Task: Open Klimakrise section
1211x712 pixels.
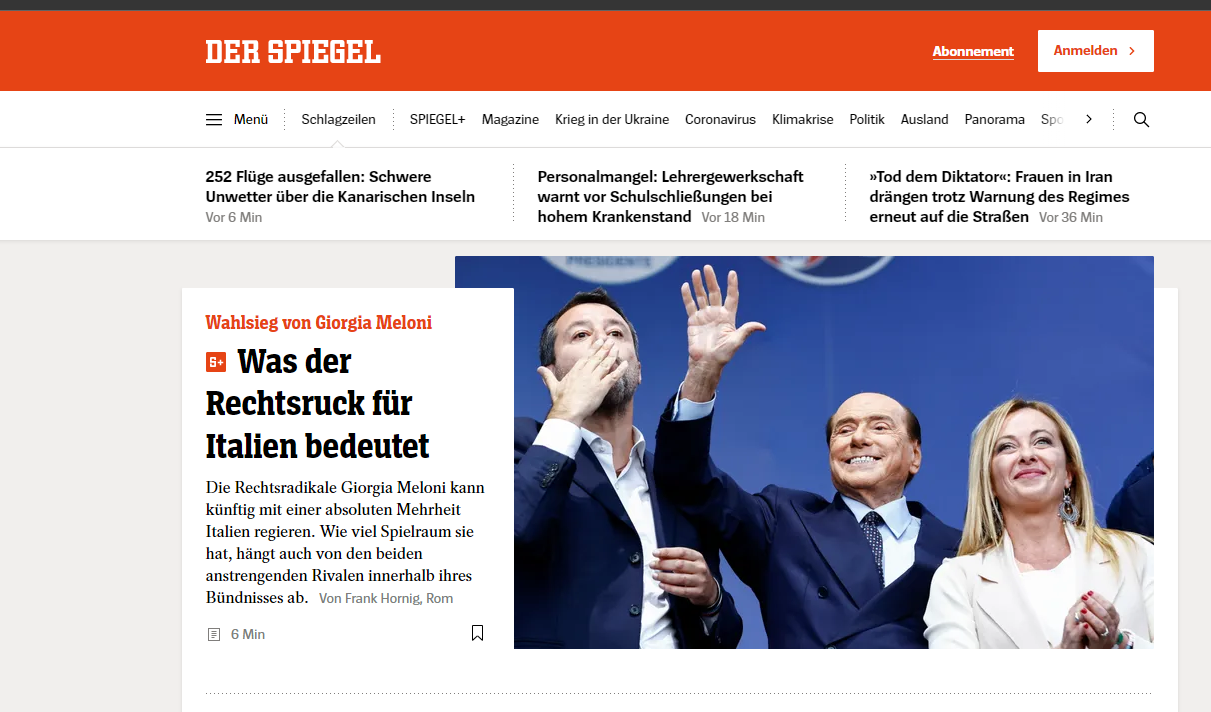Action: click(x=802, y=119)
